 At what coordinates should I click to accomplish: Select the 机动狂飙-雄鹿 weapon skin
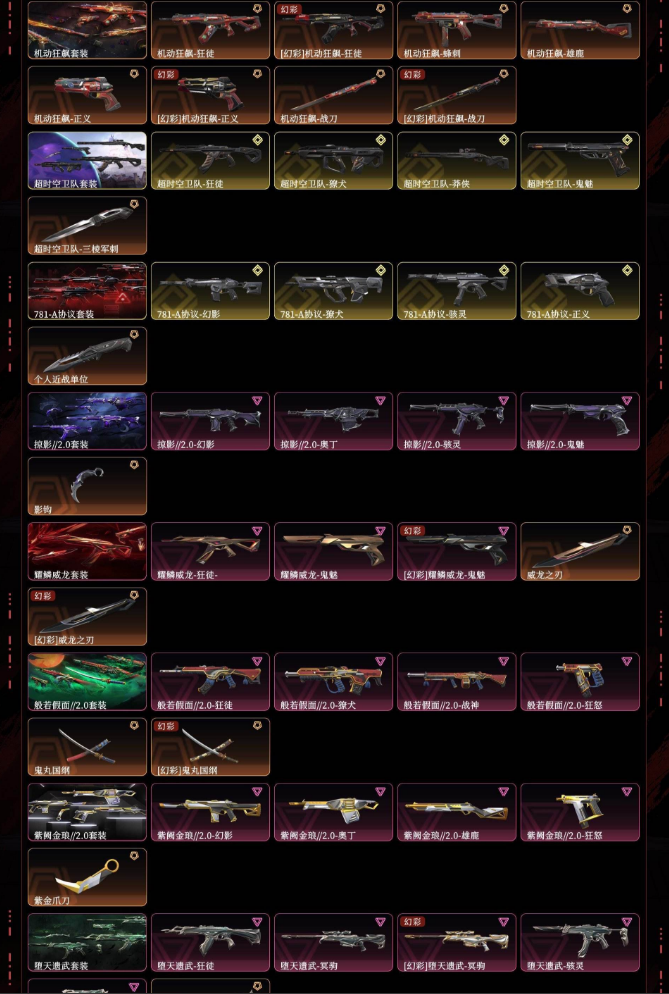coord(580,30)
